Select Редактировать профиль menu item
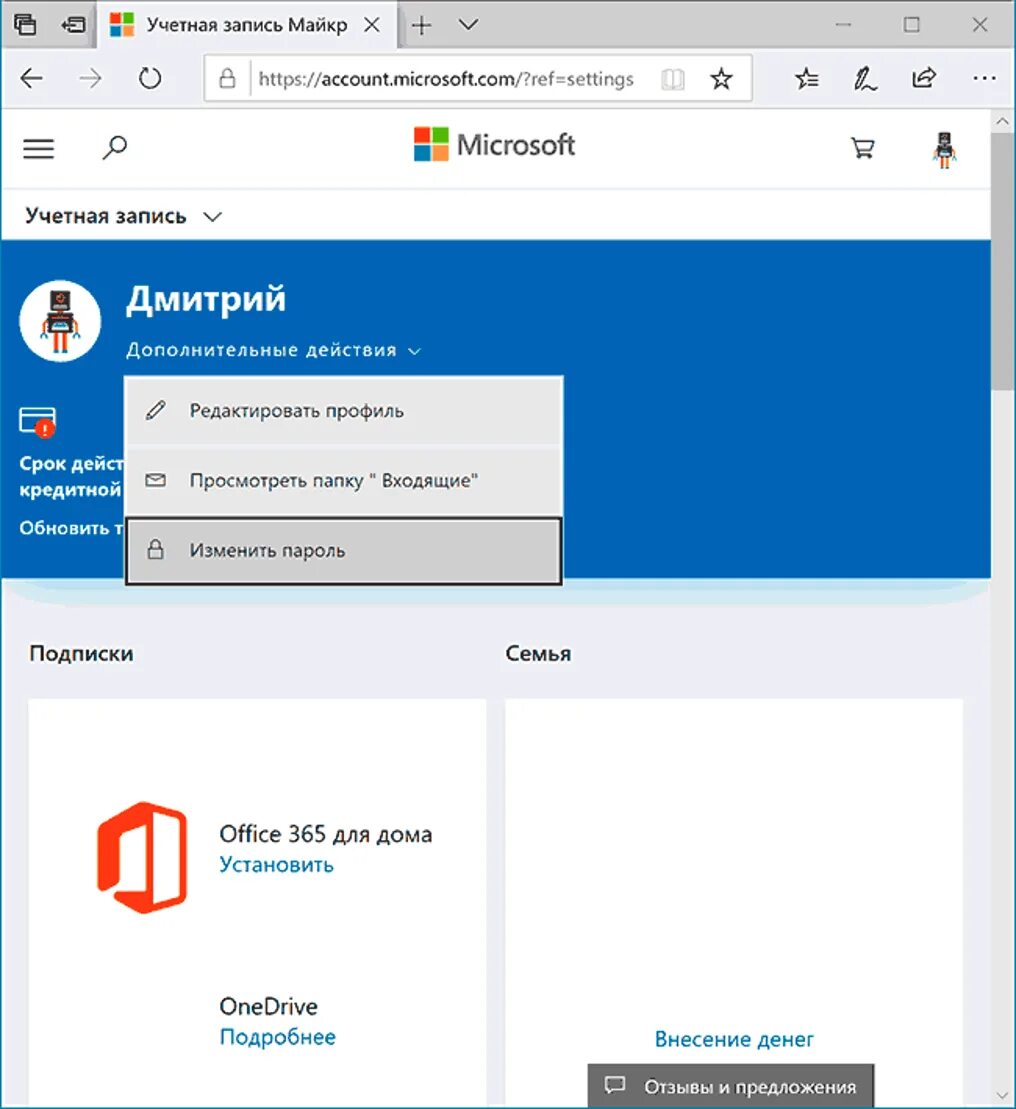The height and width of the screenshot is (1109, 1016). pyautogui.click(x=344, y=411)
